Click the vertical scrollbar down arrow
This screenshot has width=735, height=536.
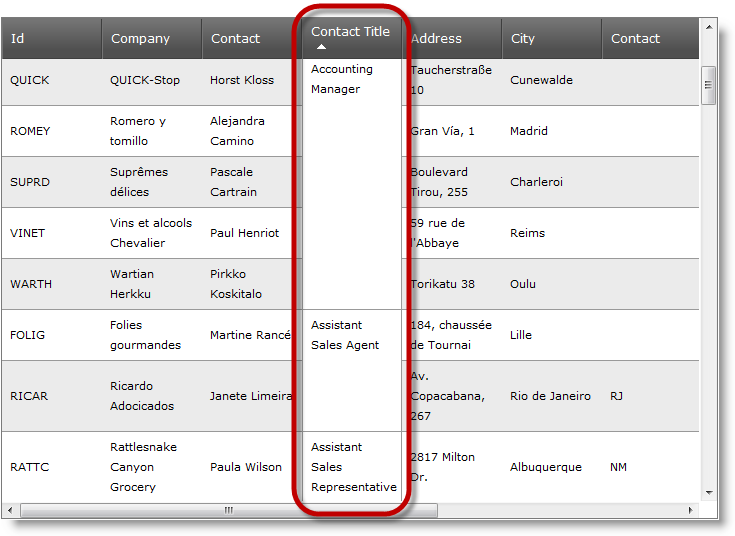709,493
